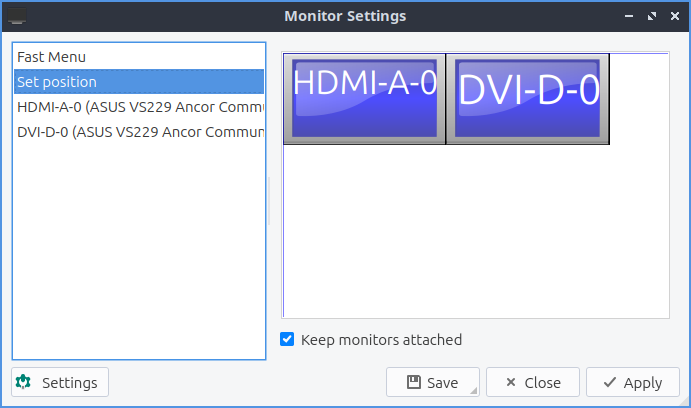The width and height of the screenshot is (691, 408).
Task: Select DVI-D-0 ASUS VS229 list entry
Action: (x=139, y=131)
